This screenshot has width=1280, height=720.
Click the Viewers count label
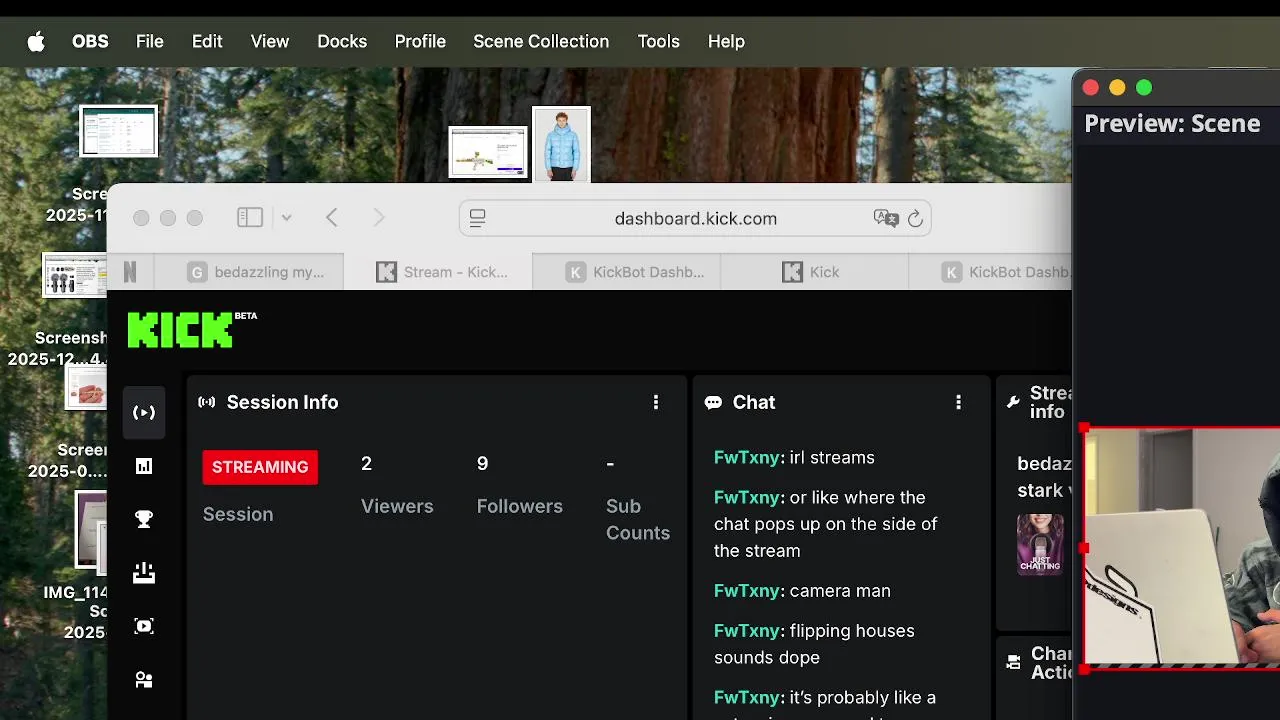coord(397,506)
